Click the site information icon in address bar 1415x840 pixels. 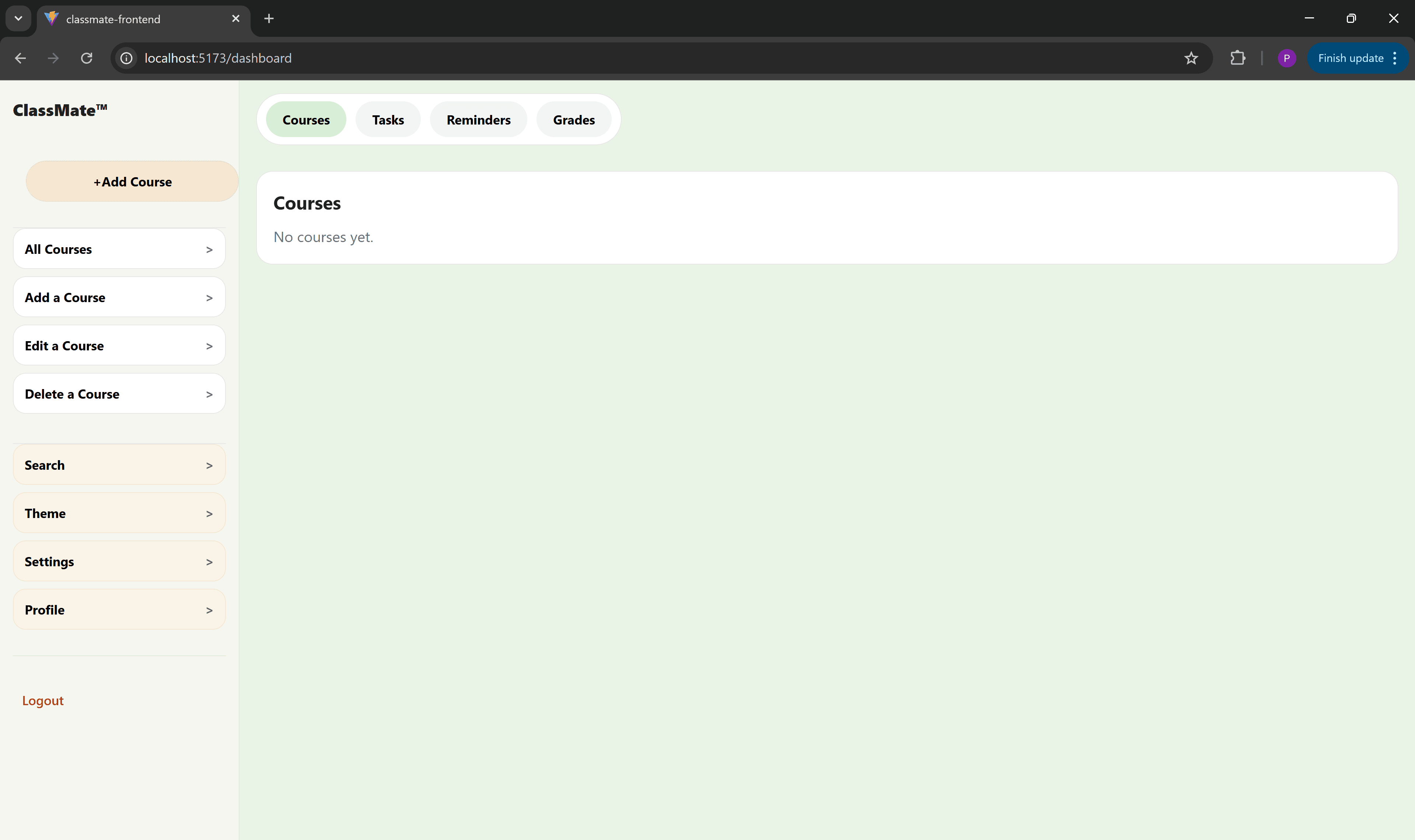coord(126,58)
